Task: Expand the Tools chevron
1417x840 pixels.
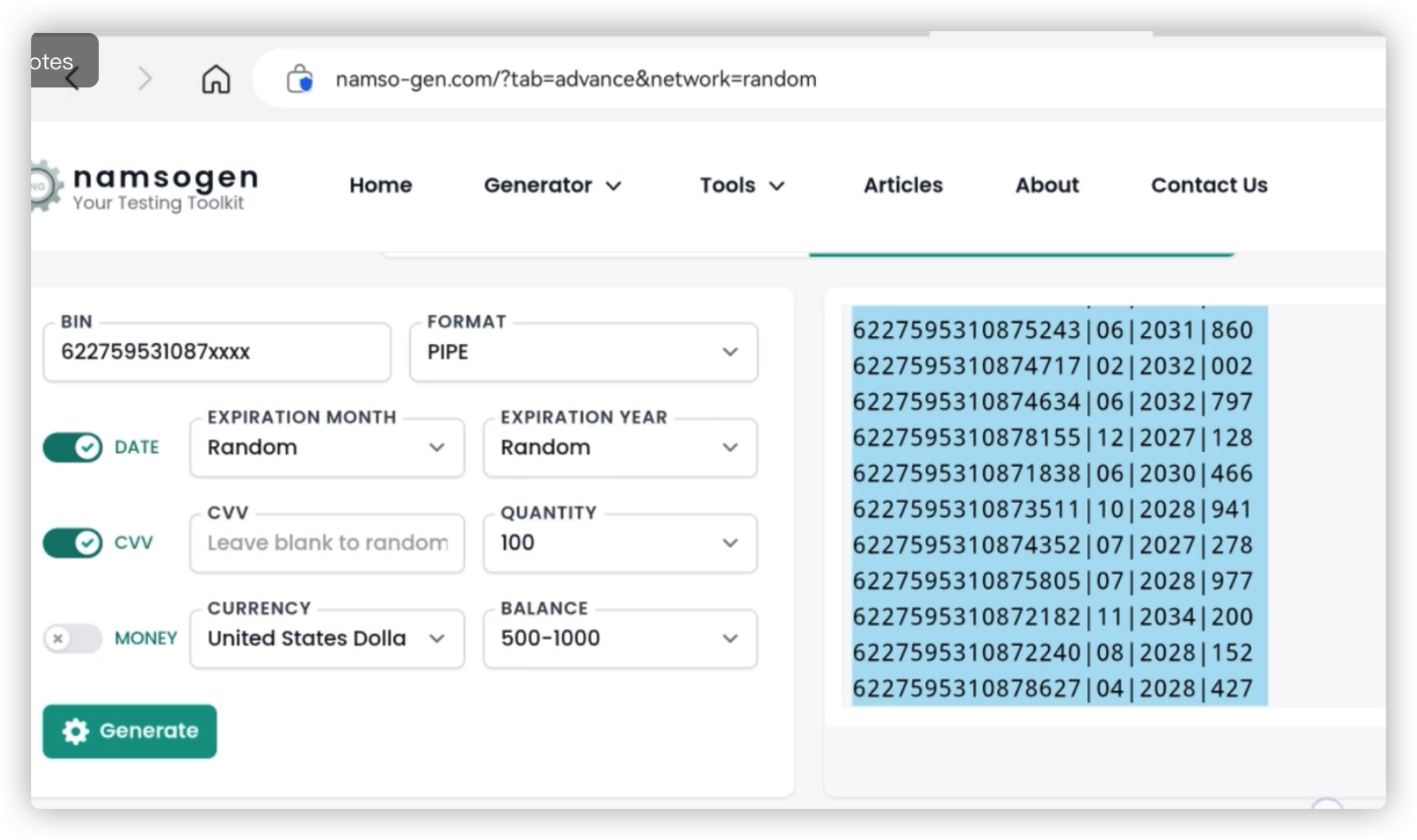Action: (x=777, y=186)
